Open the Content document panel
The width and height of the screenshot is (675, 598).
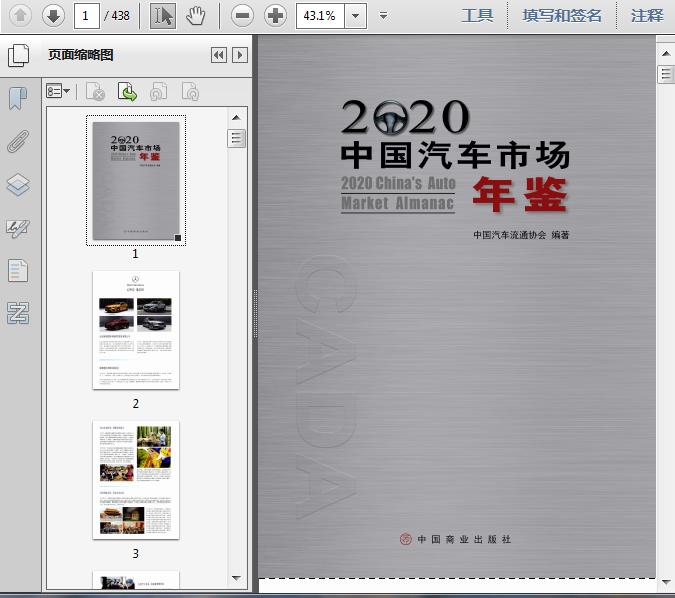[x=18, y=271]
